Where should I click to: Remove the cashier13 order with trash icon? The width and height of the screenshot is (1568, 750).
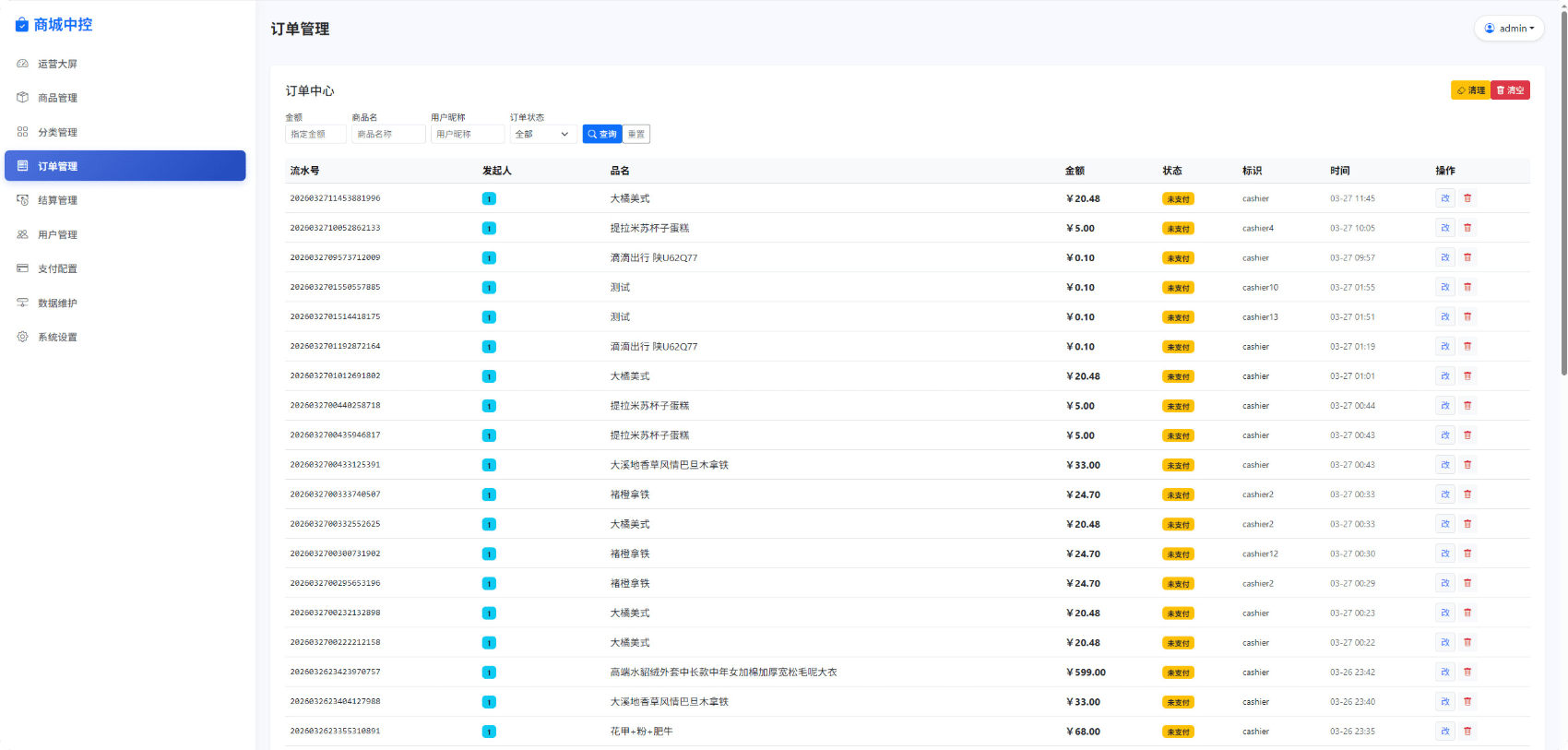coord(1467,316)
